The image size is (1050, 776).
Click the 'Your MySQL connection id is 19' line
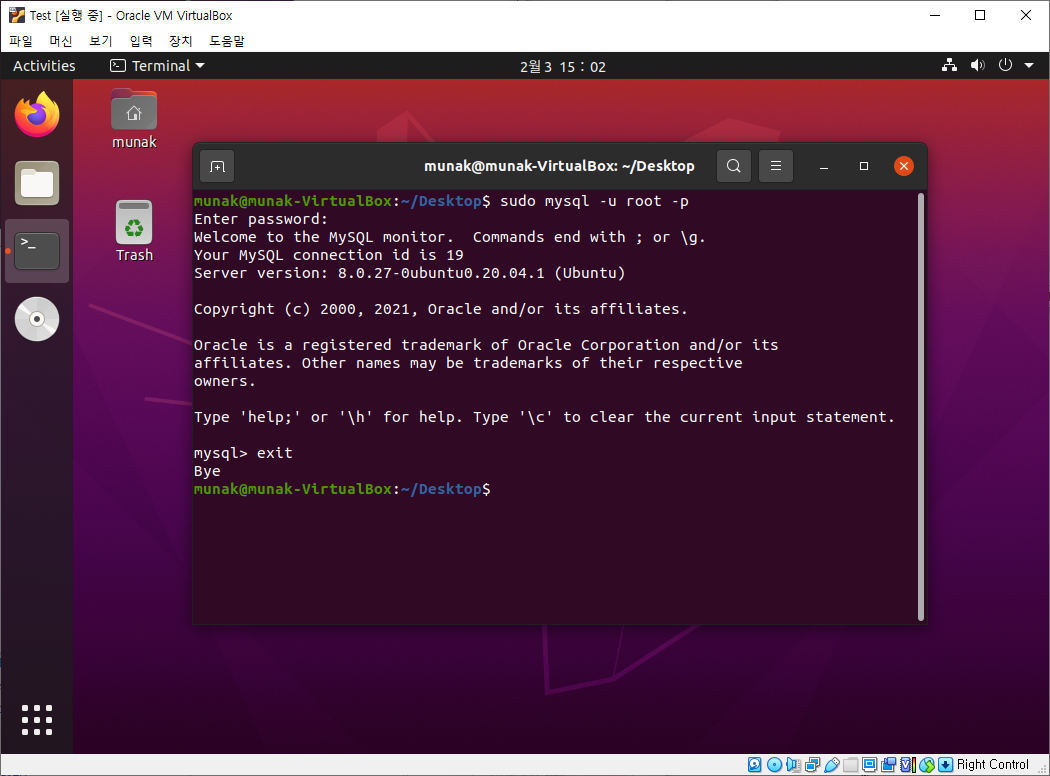[x=328, y=255]
